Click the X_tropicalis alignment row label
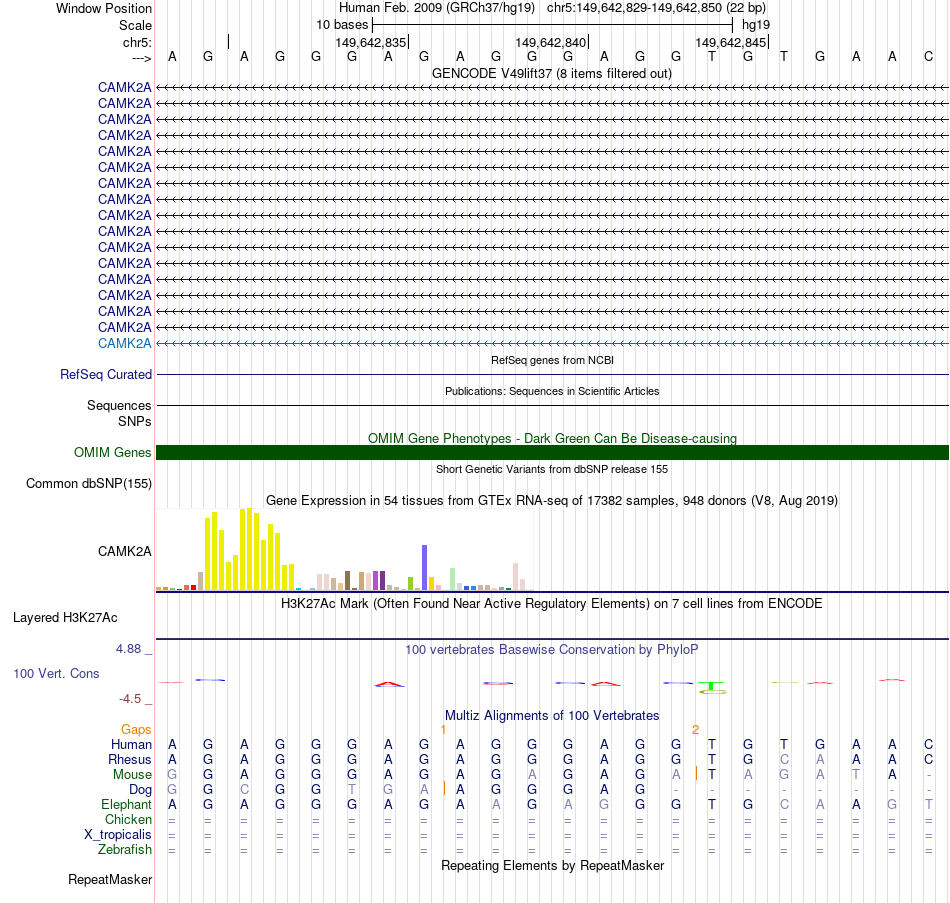This screenshot has width=950, height=903. [118, 835]
